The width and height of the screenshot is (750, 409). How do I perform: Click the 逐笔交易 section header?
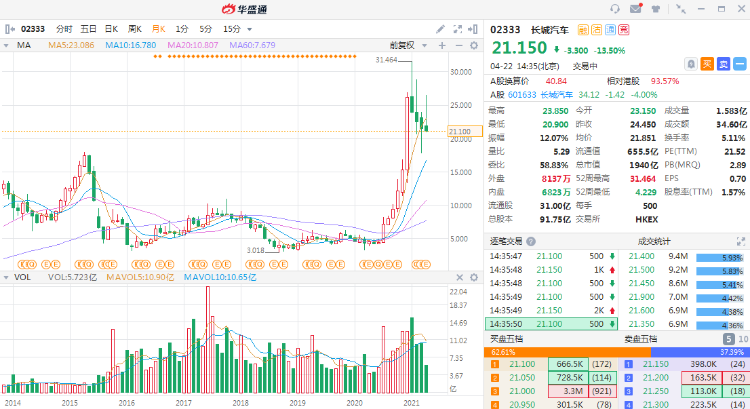(506, 242)
